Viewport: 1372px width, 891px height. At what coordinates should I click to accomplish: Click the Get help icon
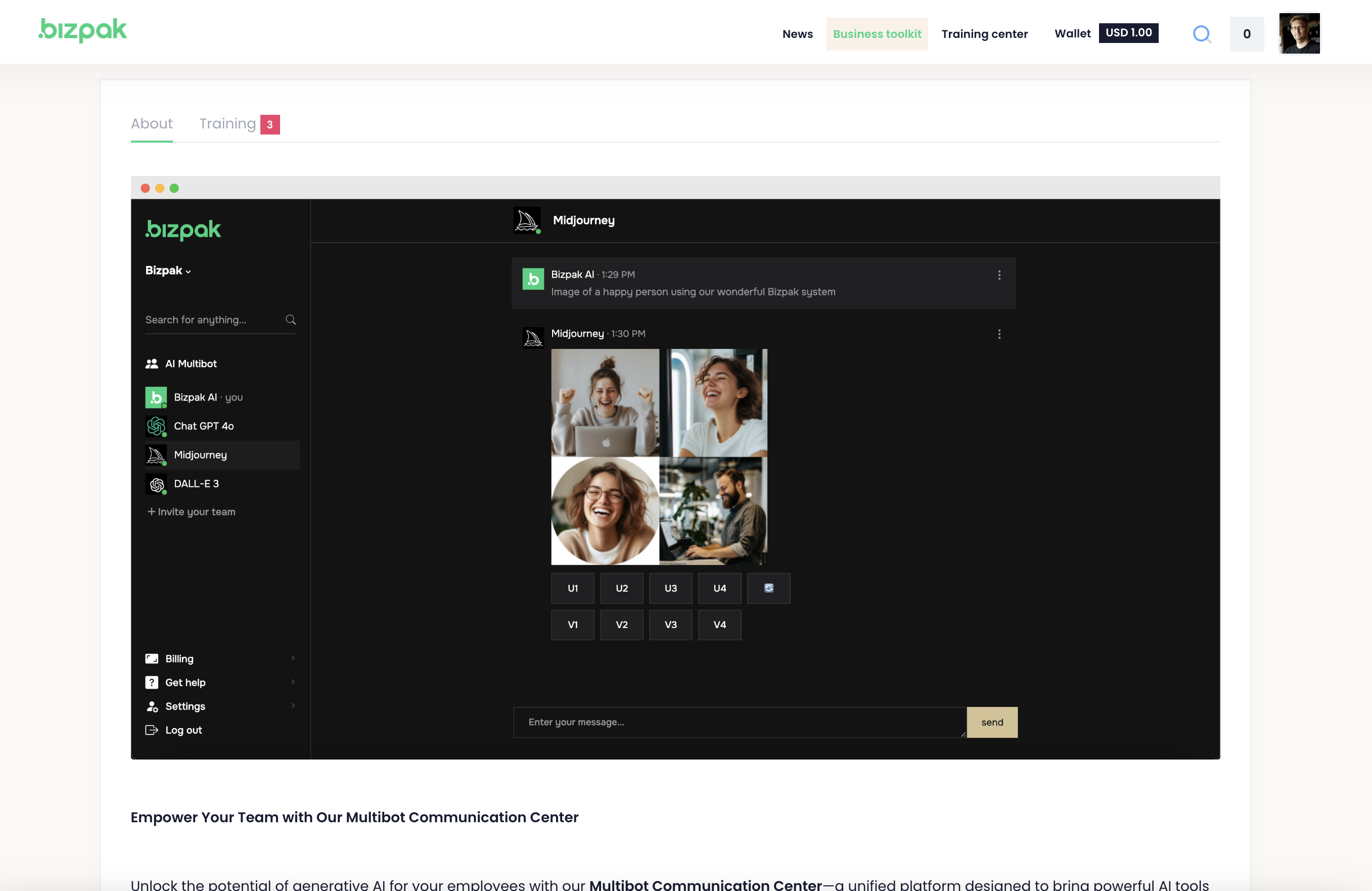[152, 682]
